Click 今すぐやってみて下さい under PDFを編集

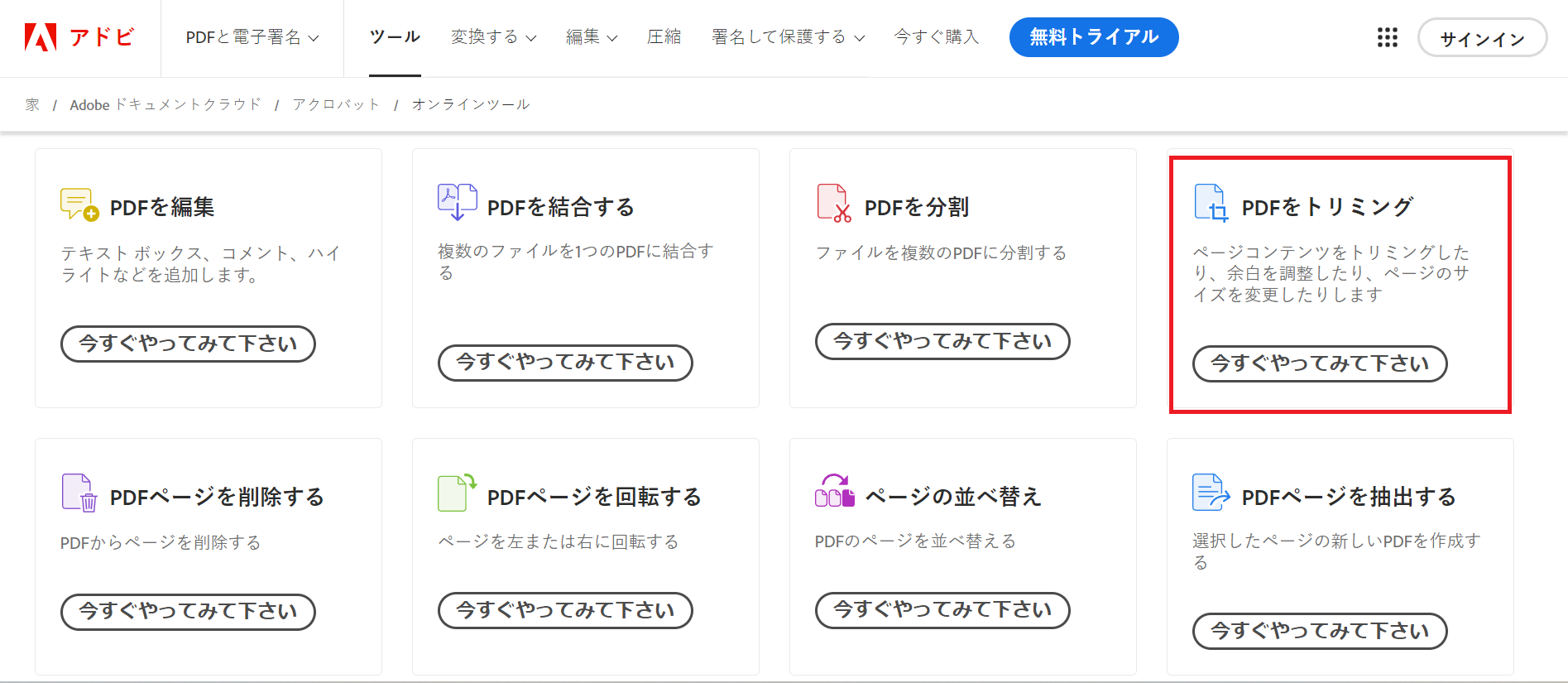point(188,344)
